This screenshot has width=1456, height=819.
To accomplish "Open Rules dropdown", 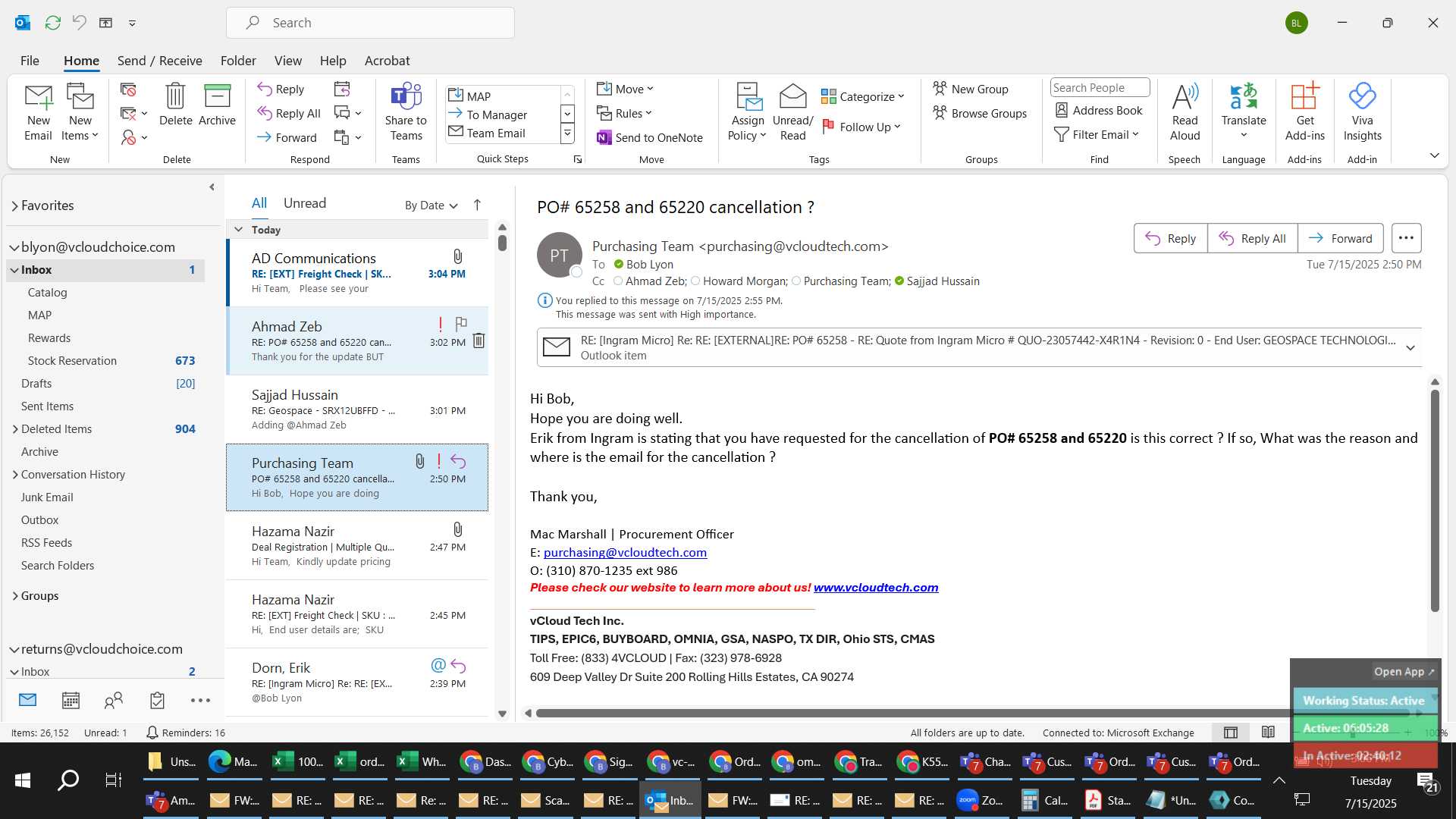I will tap(624, 113).
